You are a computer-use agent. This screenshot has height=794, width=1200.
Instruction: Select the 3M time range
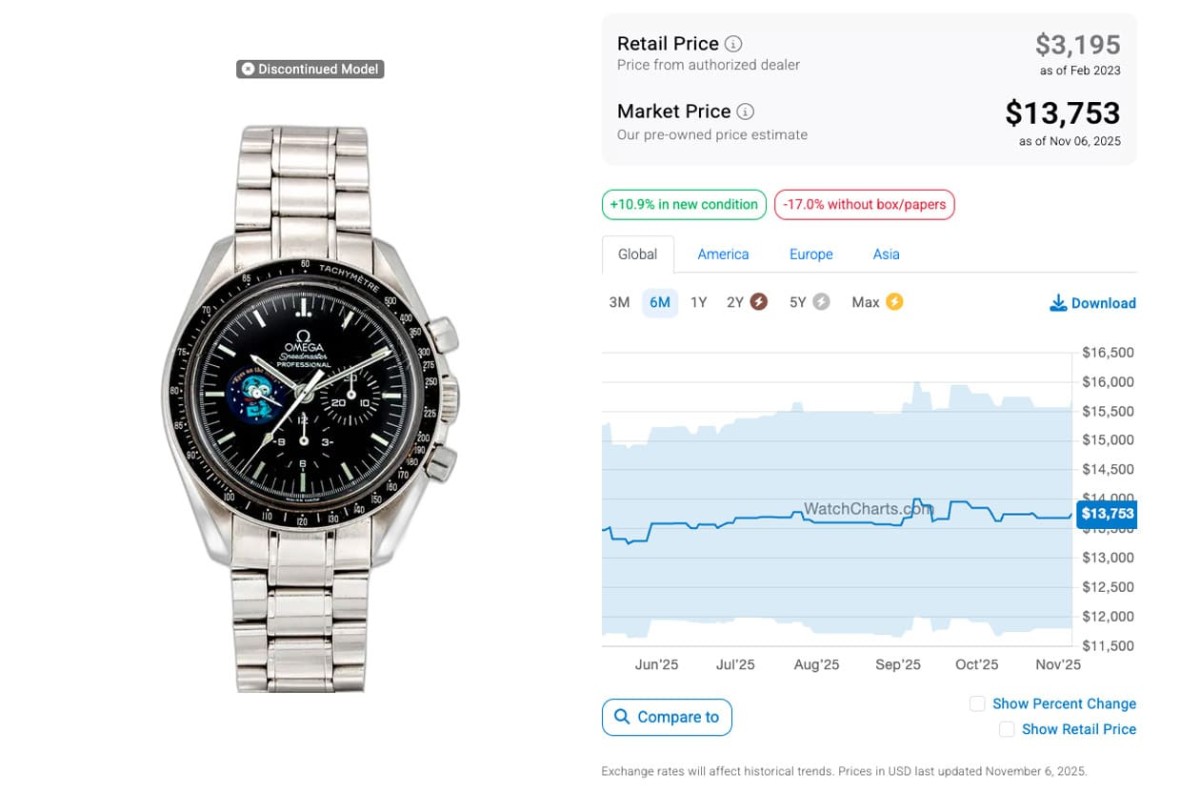(x=619, y=303)
